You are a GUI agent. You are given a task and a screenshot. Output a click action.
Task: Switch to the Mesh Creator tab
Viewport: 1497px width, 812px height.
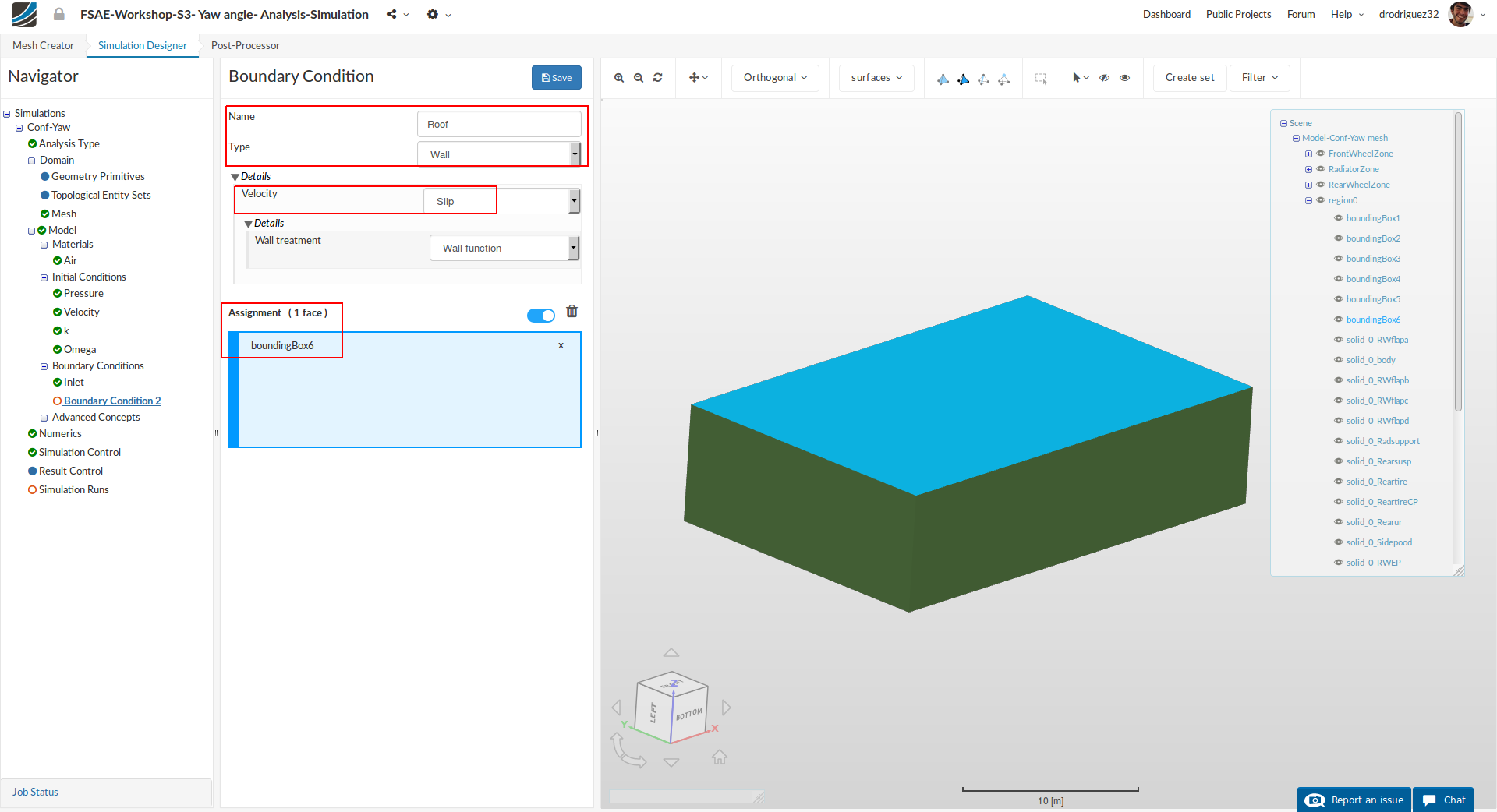(x=43, y=45)
